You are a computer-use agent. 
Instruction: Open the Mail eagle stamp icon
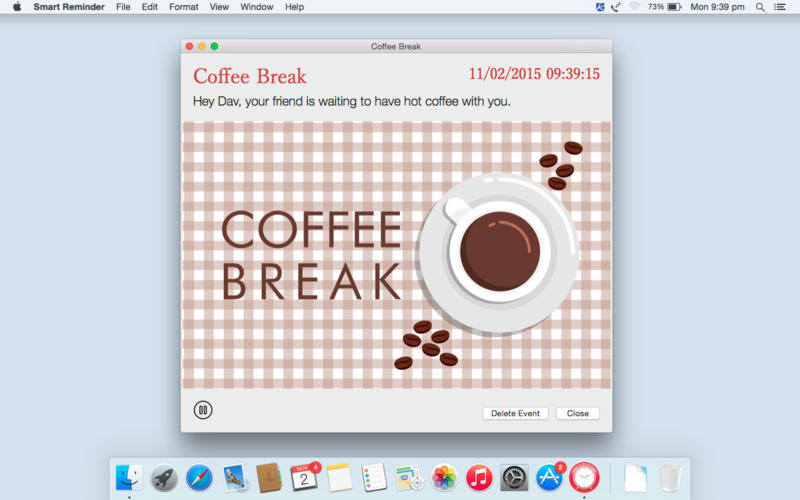pyautogui.click(x=234, y=478)
